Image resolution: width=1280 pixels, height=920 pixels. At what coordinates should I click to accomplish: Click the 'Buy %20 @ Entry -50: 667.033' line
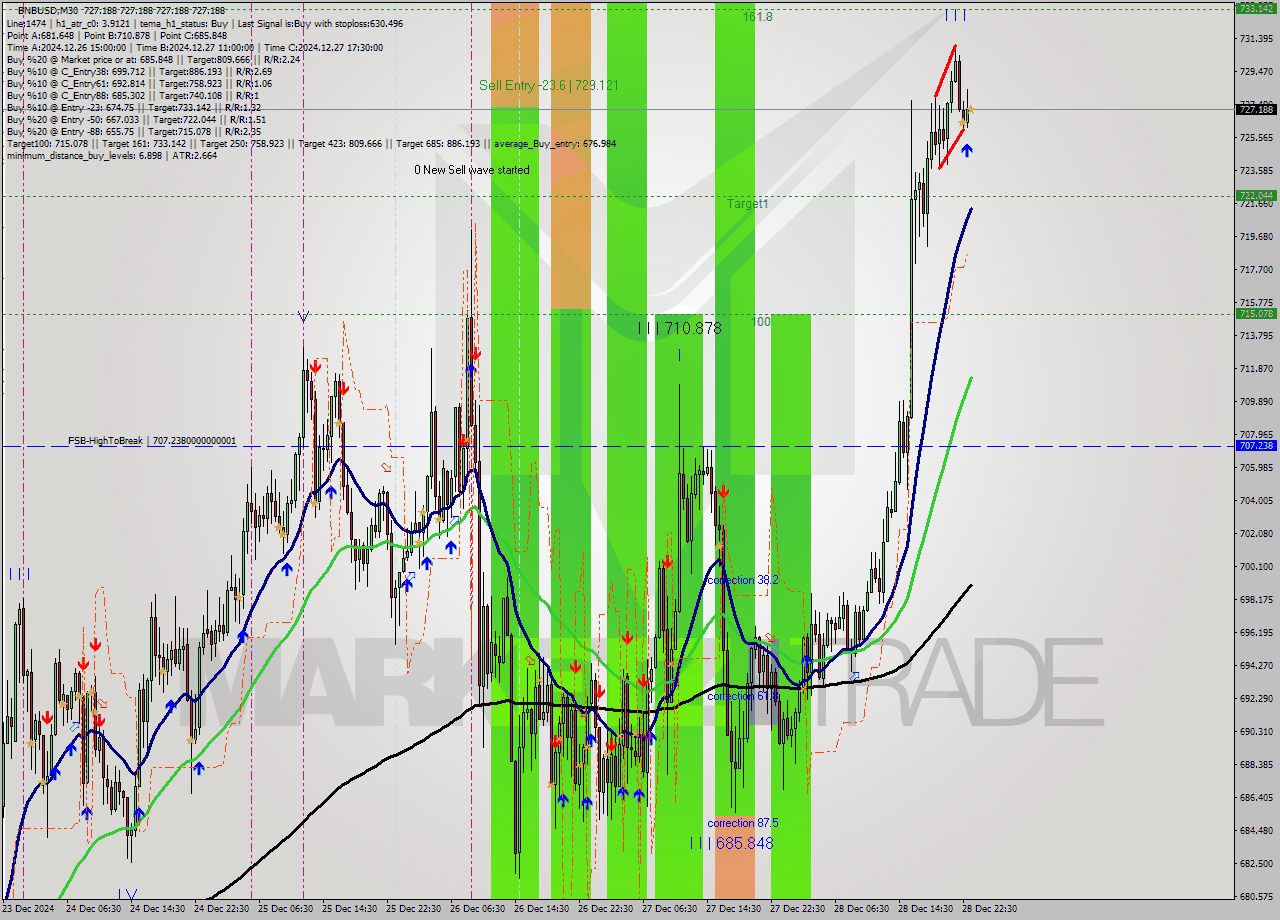point(134,119)
